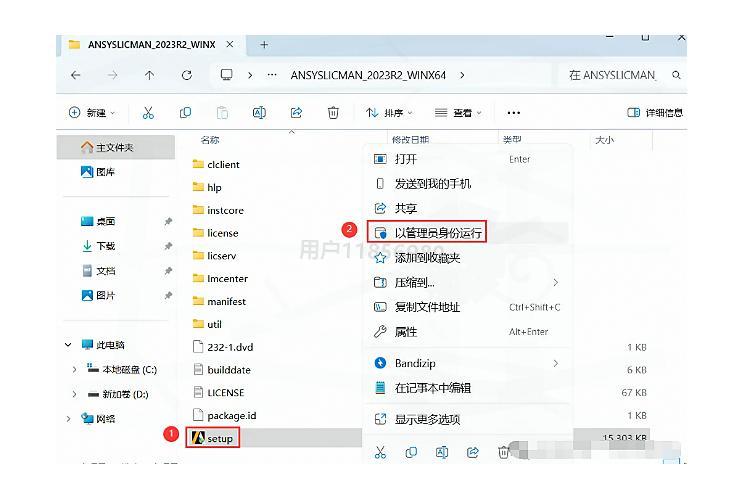Click the Delete trash icon in the toolbar

point(333,112)
